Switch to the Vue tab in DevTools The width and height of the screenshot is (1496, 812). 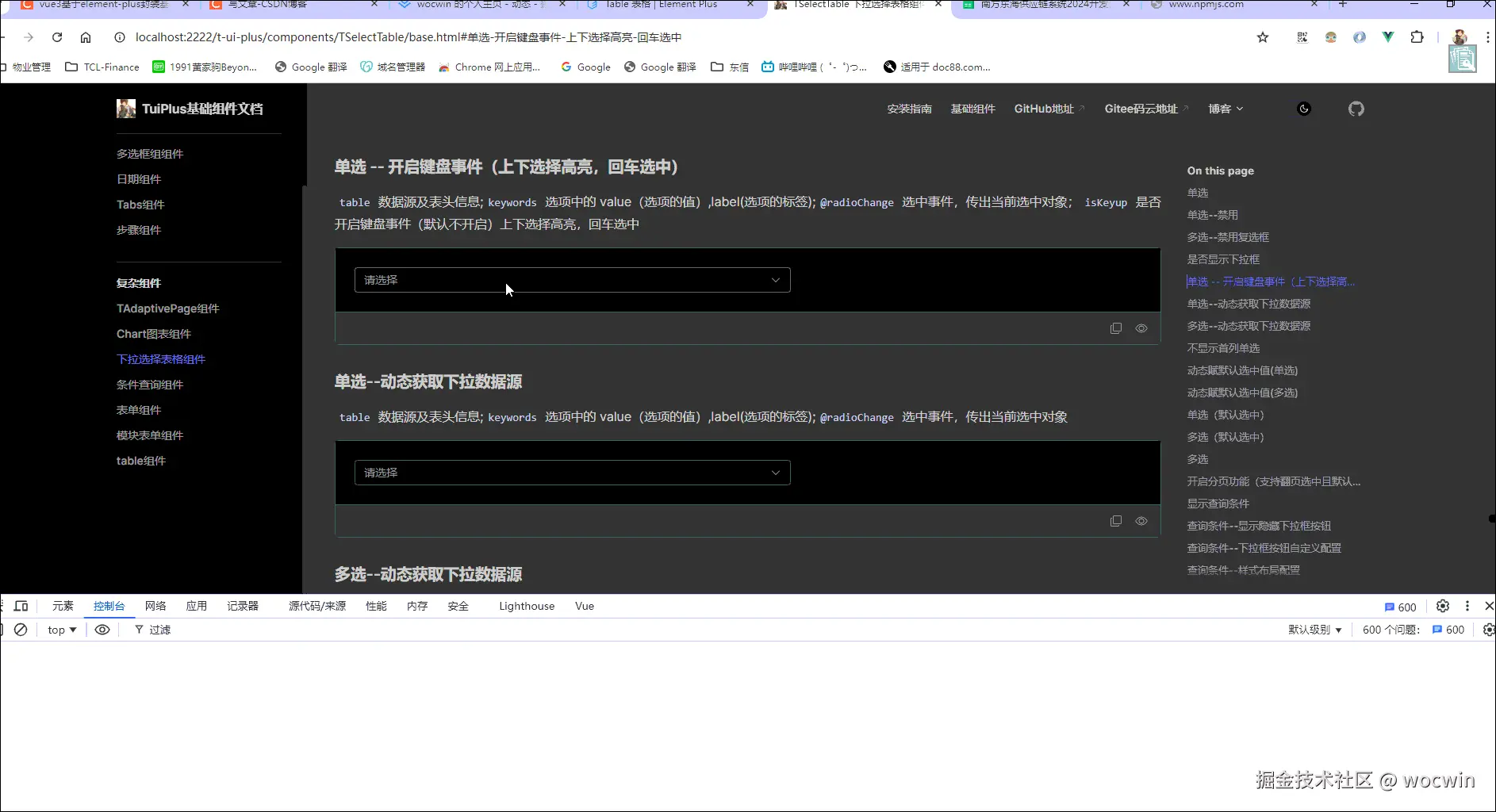tap(584, 606)
